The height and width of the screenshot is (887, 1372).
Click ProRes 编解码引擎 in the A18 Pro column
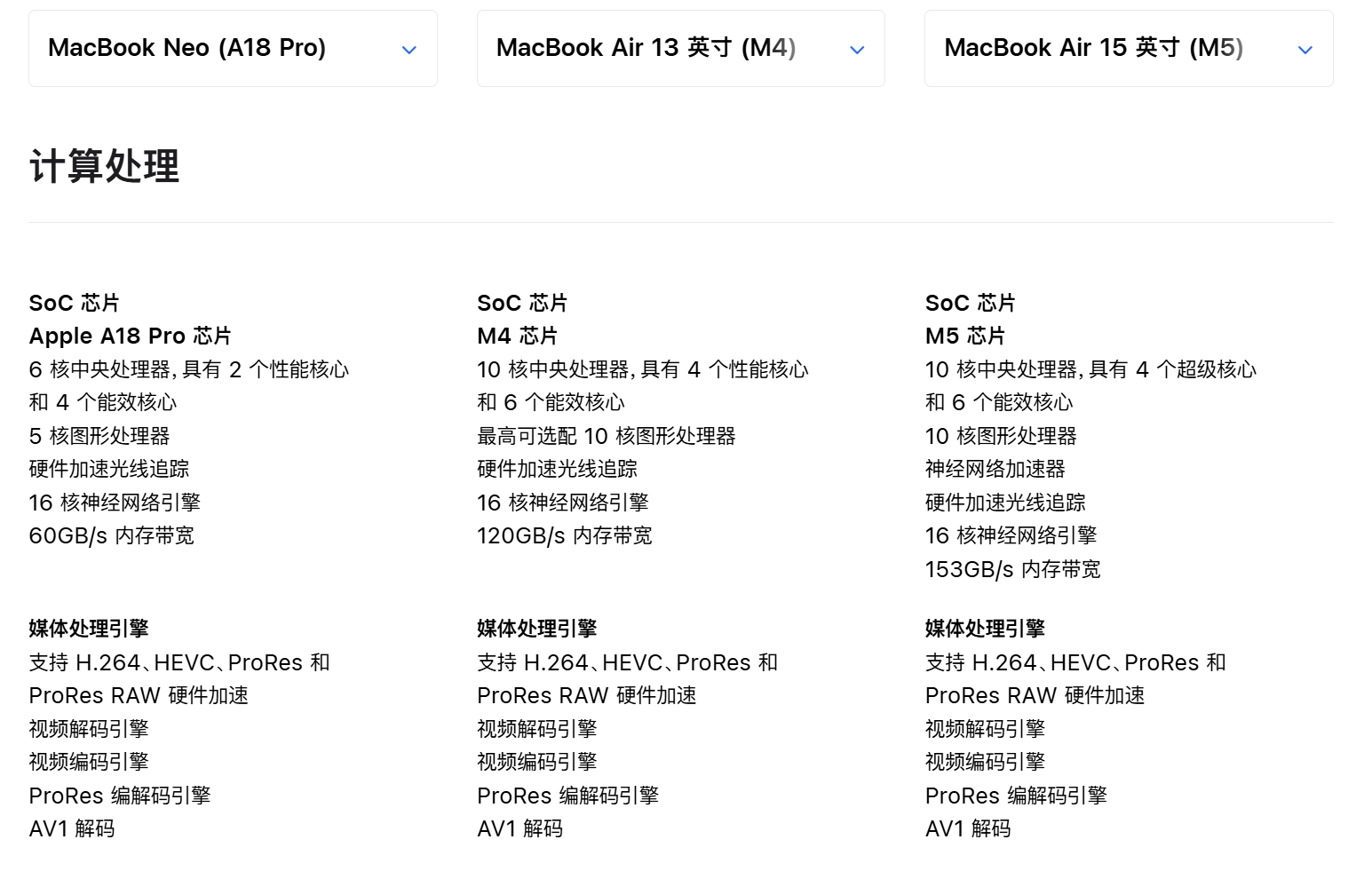coord(120,796)
